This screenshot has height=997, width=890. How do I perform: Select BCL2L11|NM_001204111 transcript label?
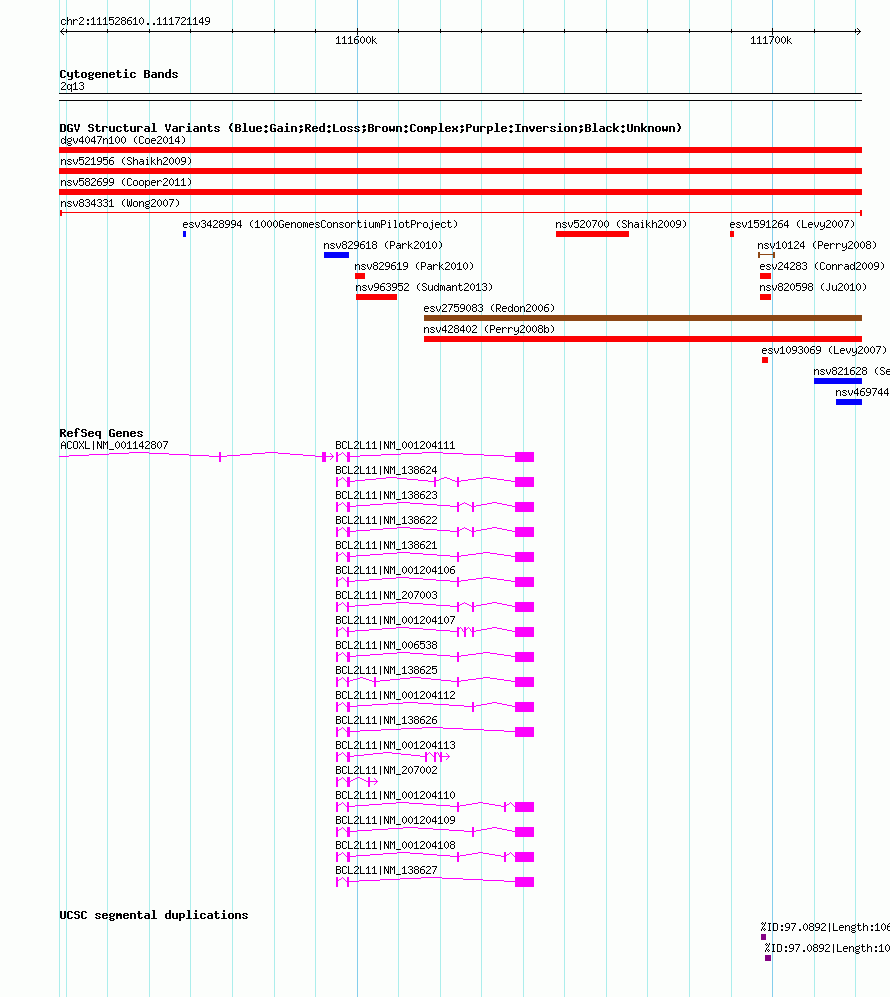point(395,445)
